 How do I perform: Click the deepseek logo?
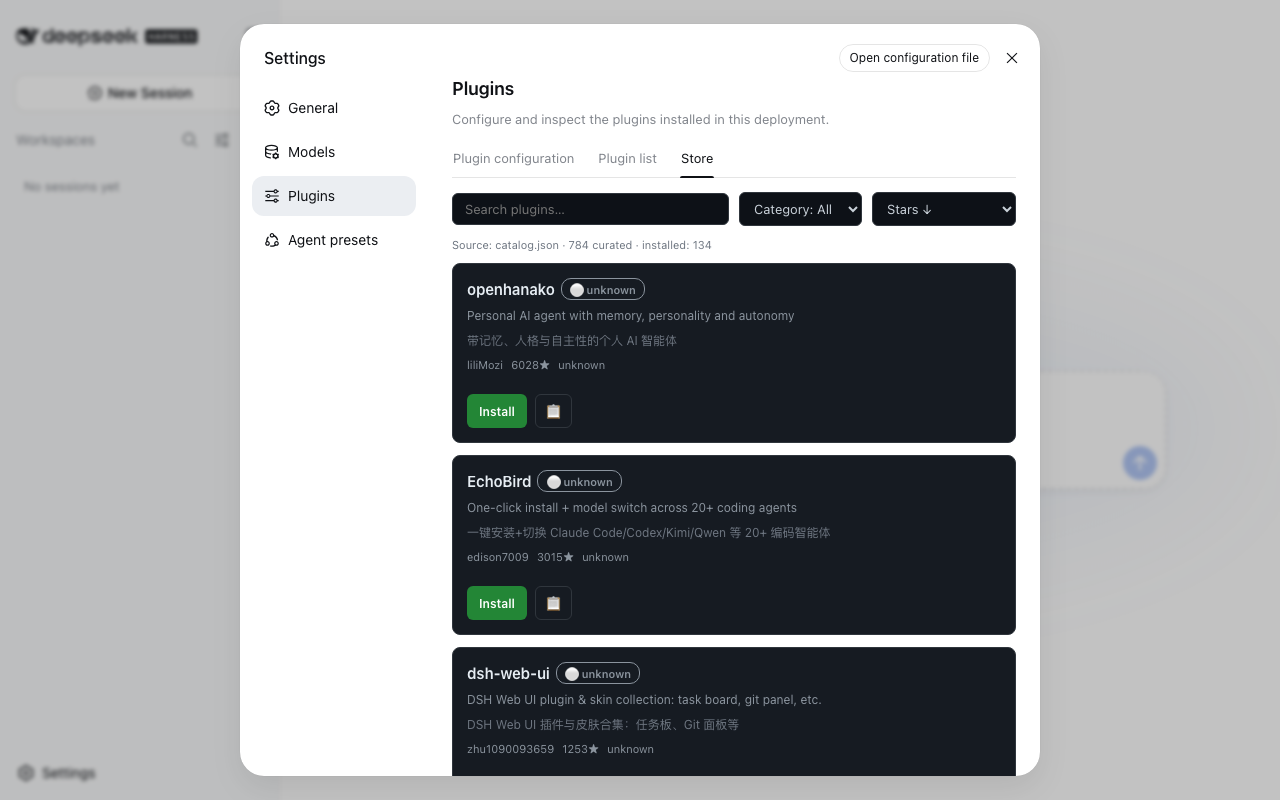pyautogui.click(x=107, y=36)
